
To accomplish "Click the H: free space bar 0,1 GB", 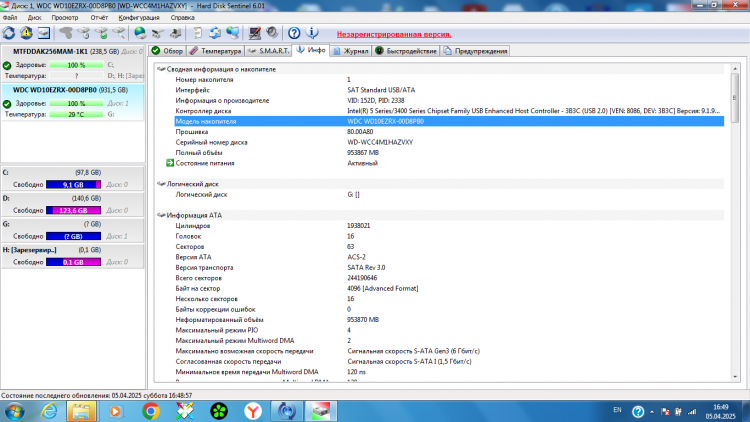I will click(73, 262).
